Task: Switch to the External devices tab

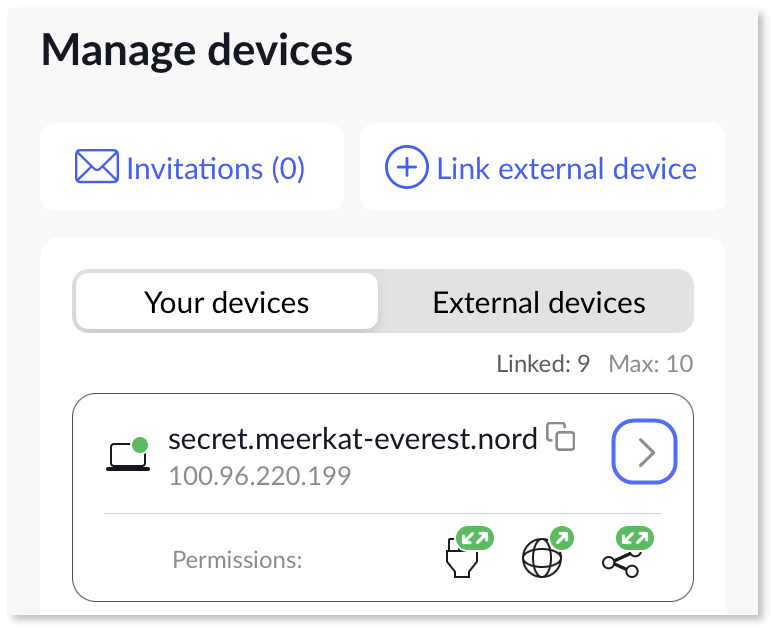Action: 538,302
